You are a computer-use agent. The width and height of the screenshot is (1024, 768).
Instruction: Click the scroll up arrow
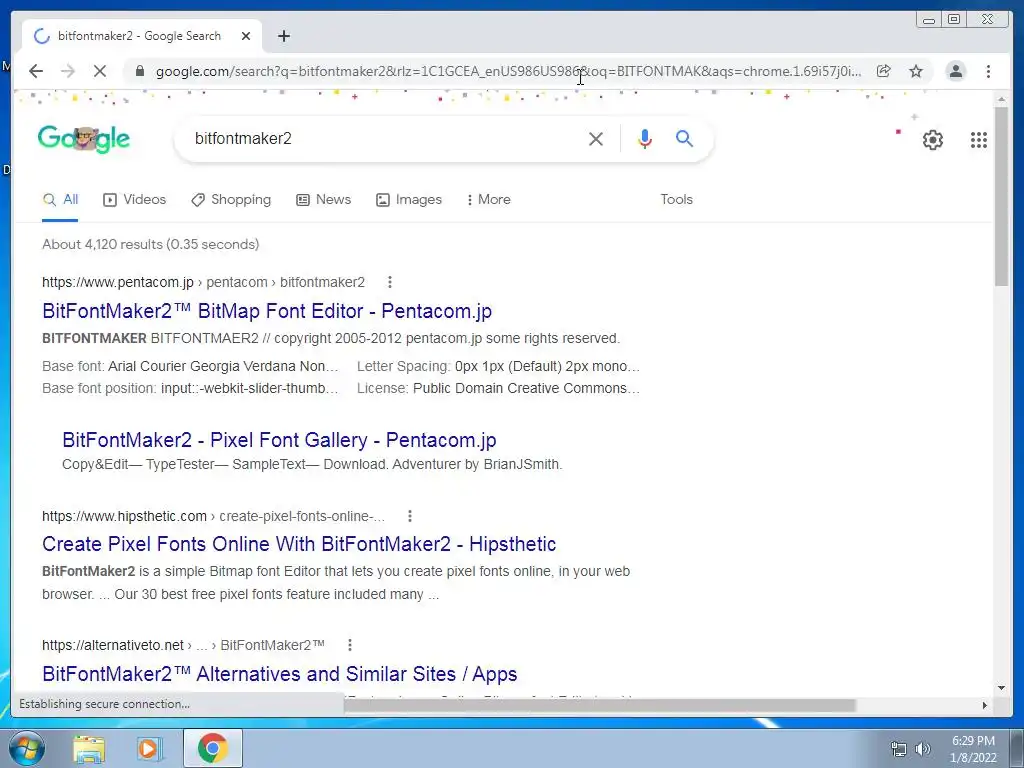[x=1001, y=99]
